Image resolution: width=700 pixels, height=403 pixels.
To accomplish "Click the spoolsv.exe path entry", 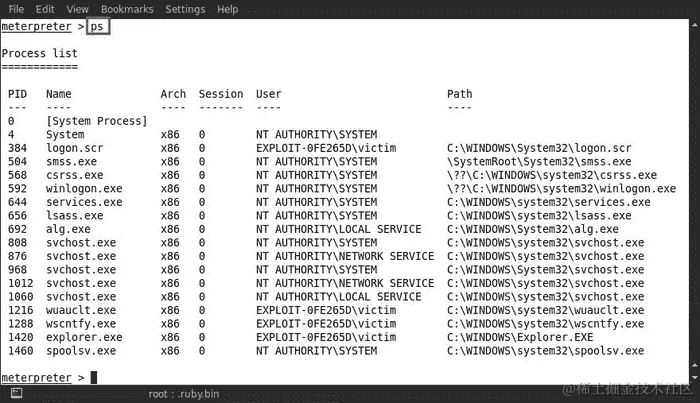I will tap(546, 351).
